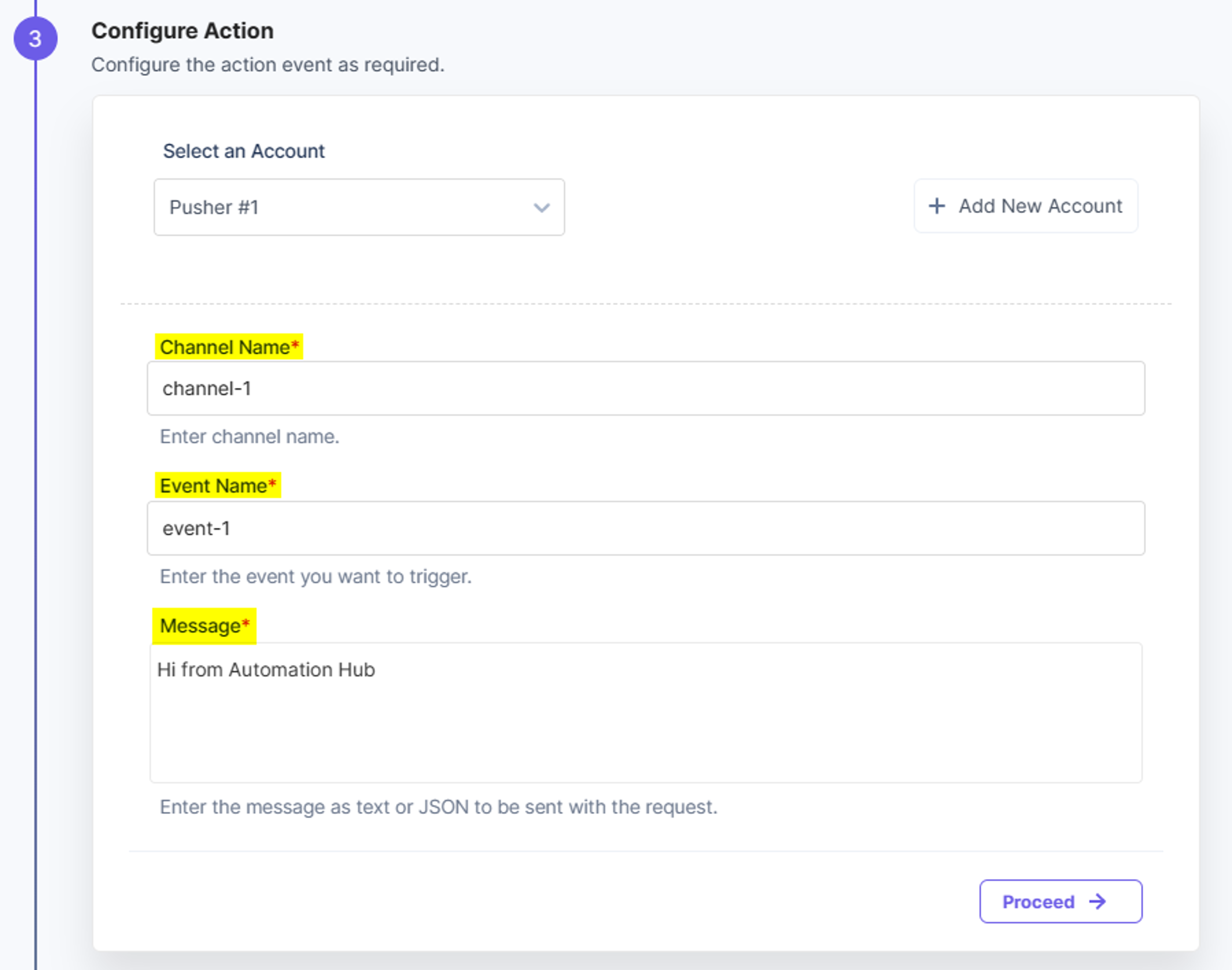1232x970 pixels.
Task: Click the Select an Account label
Action: [x=244, y=151]
